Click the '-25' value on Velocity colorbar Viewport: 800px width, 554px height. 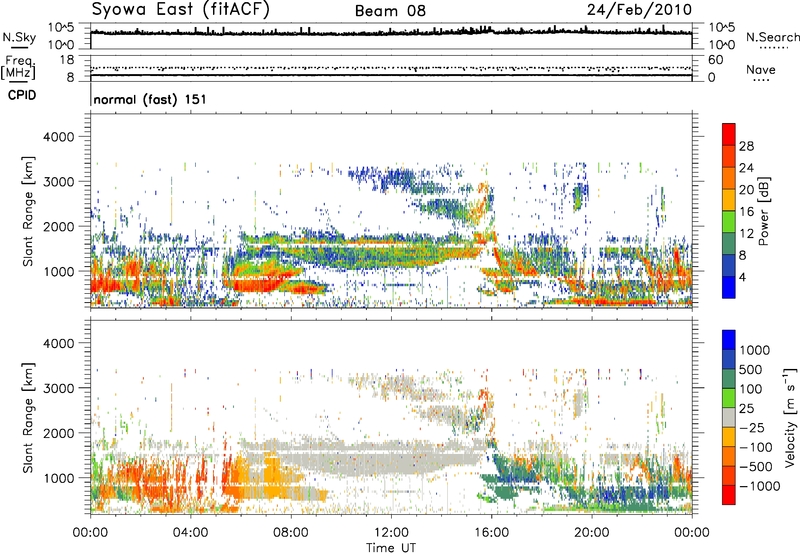click(x=752, y=428)
